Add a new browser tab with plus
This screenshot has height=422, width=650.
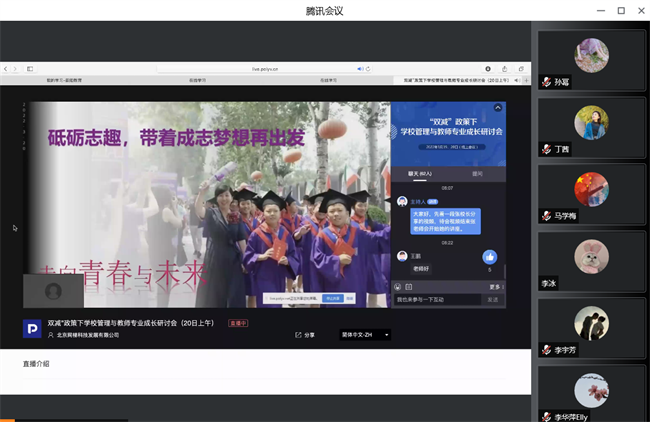(526, 80)
